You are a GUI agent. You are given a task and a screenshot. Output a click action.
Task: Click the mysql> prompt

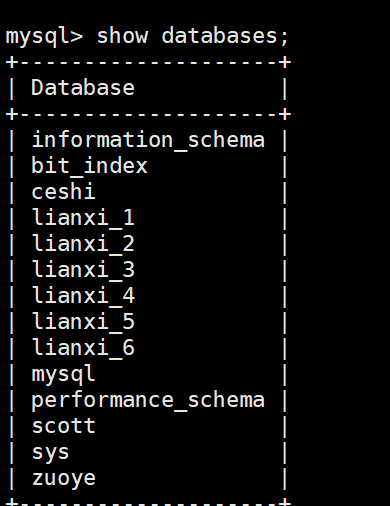[x=44, y=37]
